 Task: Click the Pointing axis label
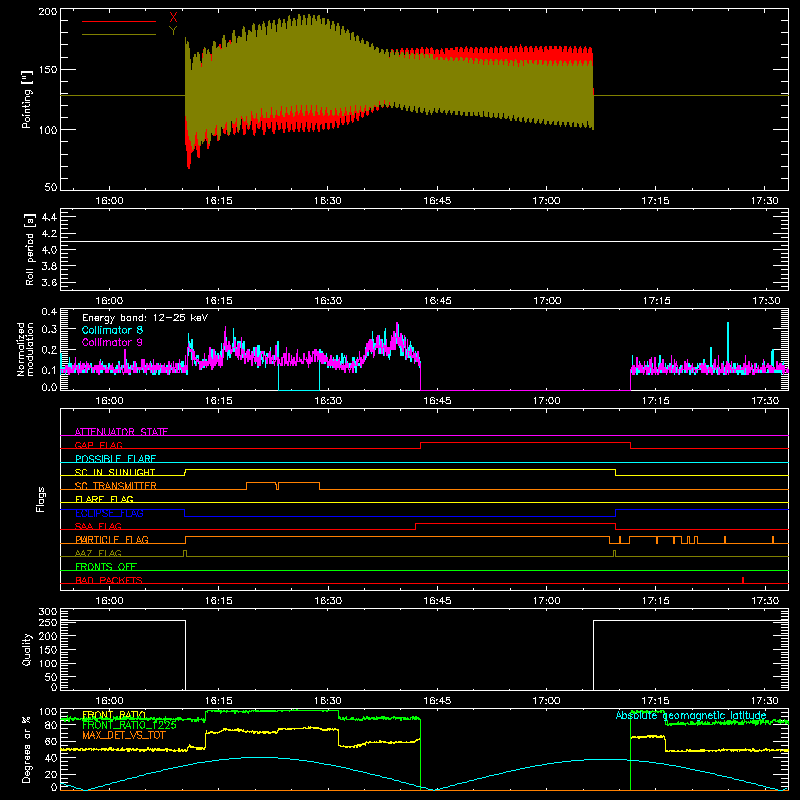[27, 99]
